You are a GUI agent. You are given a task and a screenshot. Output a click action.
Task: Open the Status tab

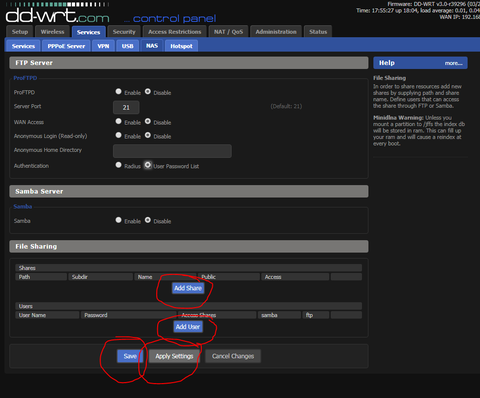point(318,32)
